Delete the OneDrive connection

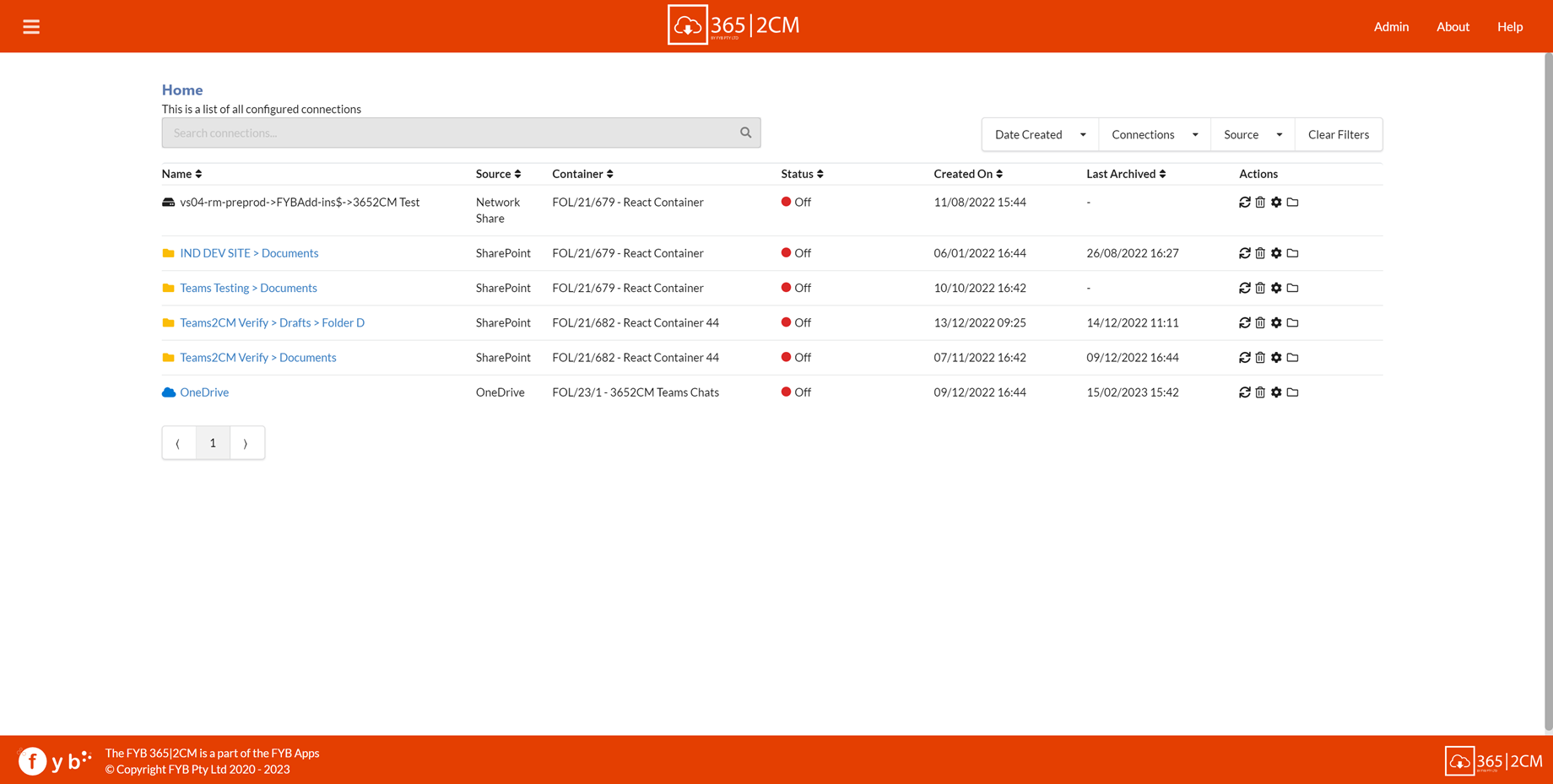pos(1260,392)
